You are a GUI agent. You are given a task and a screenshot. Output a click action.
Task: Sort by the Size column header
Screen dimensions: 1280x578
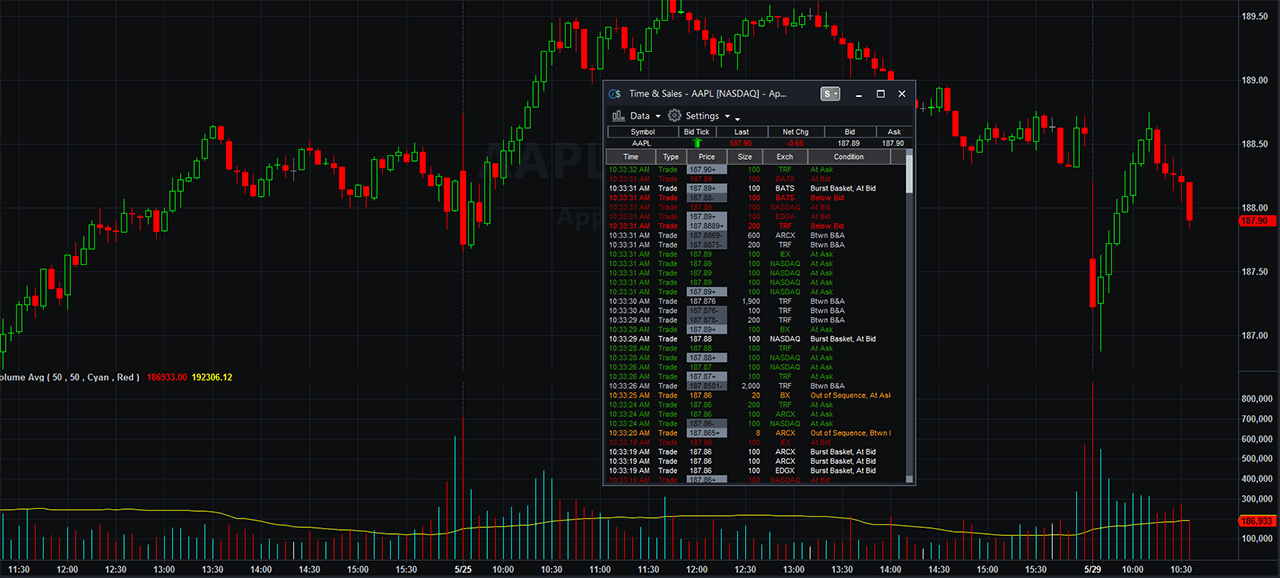[x=745, y=157]
